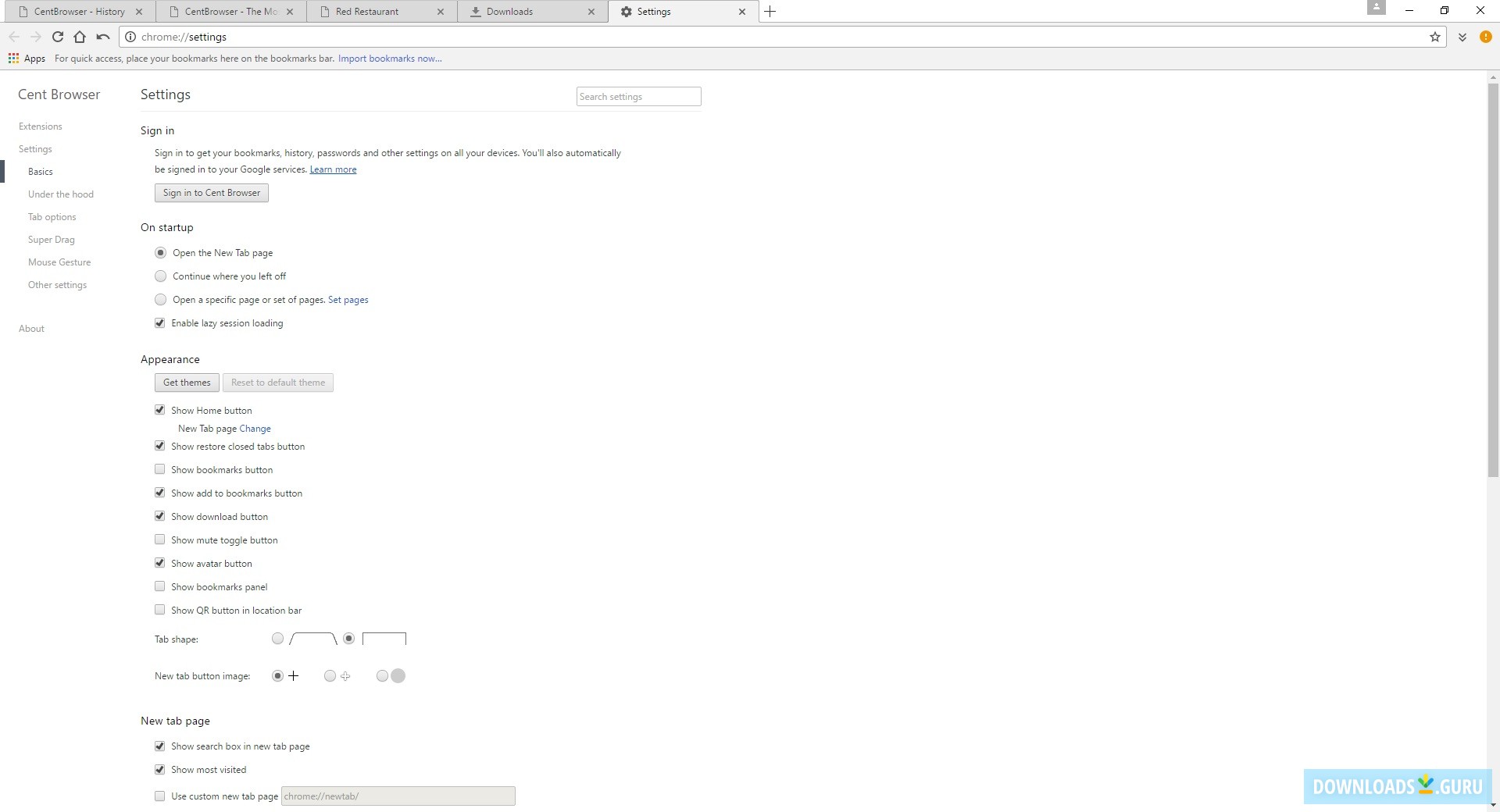This screenshot has width=1500, height=812.
Task: Toggle Enable lazy session loading
Action: click(160, 323)
